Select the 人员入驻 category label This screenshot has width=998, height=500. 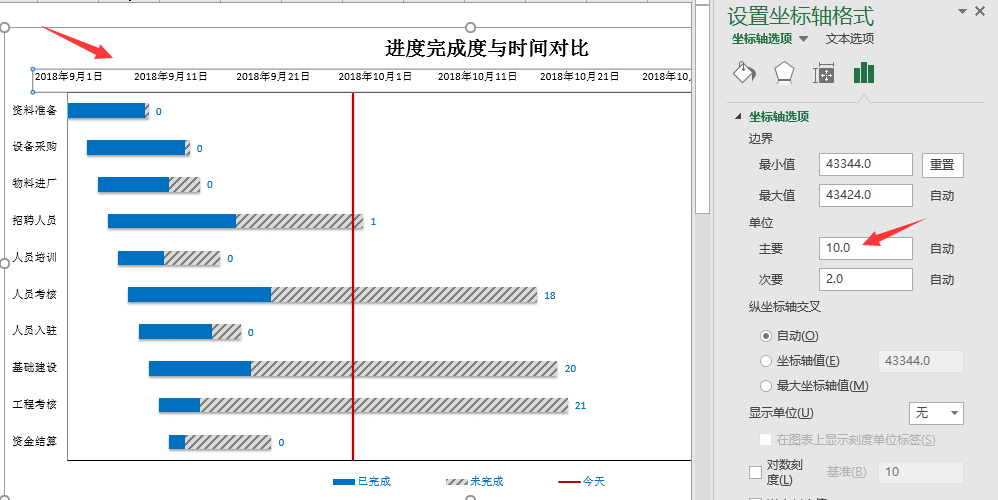(34, 330)
